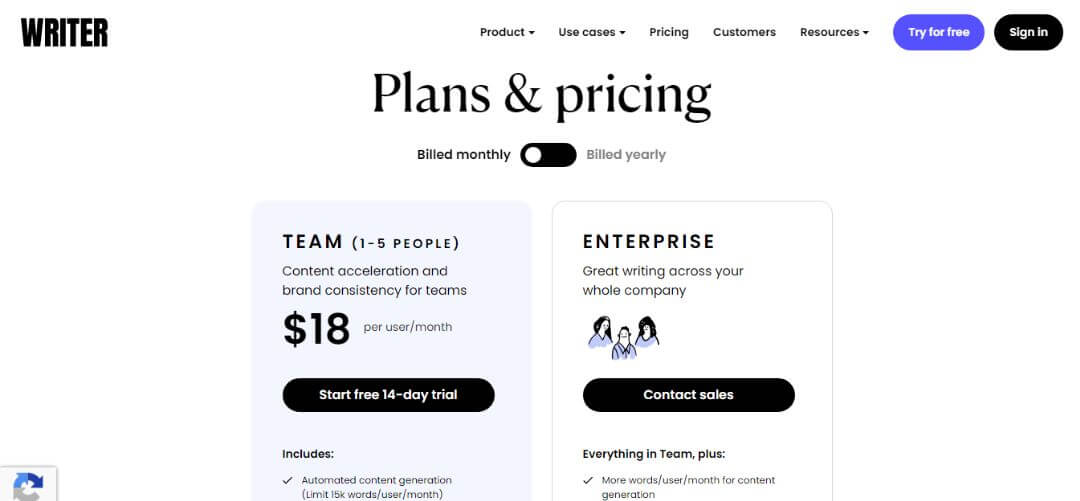This screenshot has width=1080, height=501.
Task: Click checkmark beside More words/user/month
Action: click(x=588, y=480)
